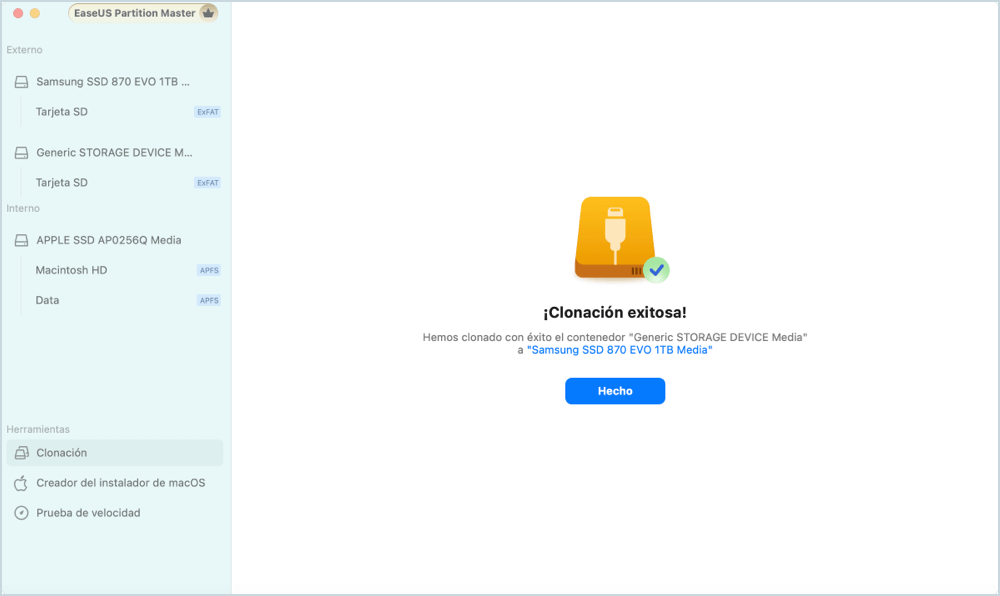Click the Apple logo installer icon
The width and height of the screenshot is (1000, 596).
coord(21,483)
